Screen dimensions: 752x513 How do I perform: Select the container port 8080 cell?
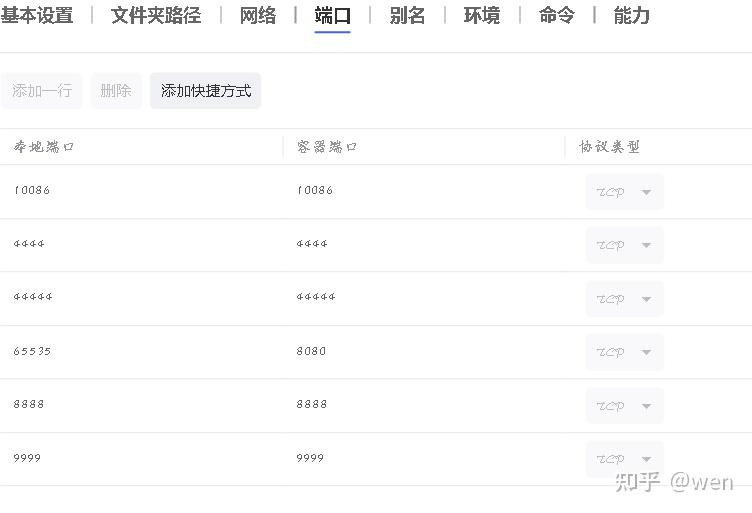click(x=312, y=352)
